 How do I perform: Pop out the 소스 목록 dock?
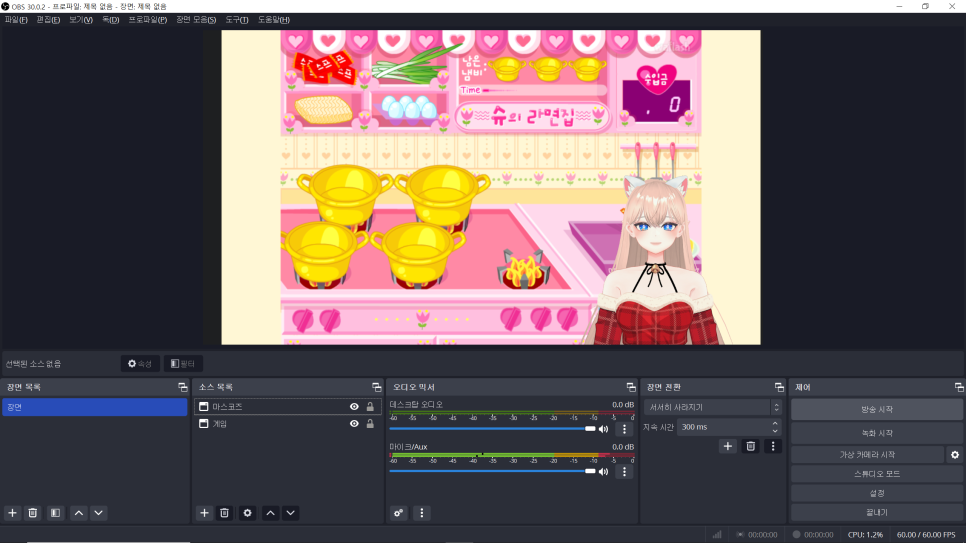coord(376,387)
